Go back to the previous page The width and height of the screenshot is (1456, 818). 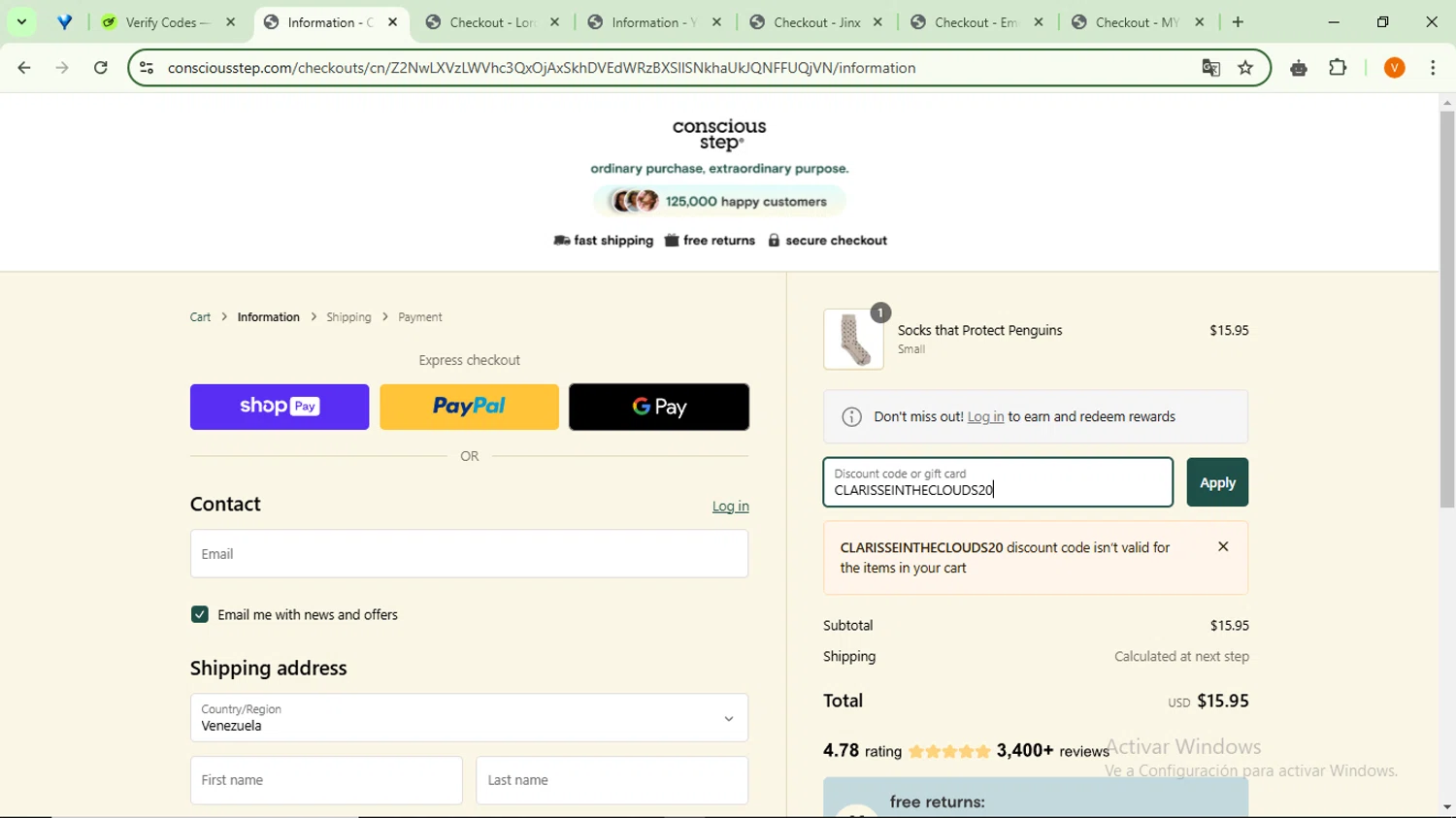24,68
